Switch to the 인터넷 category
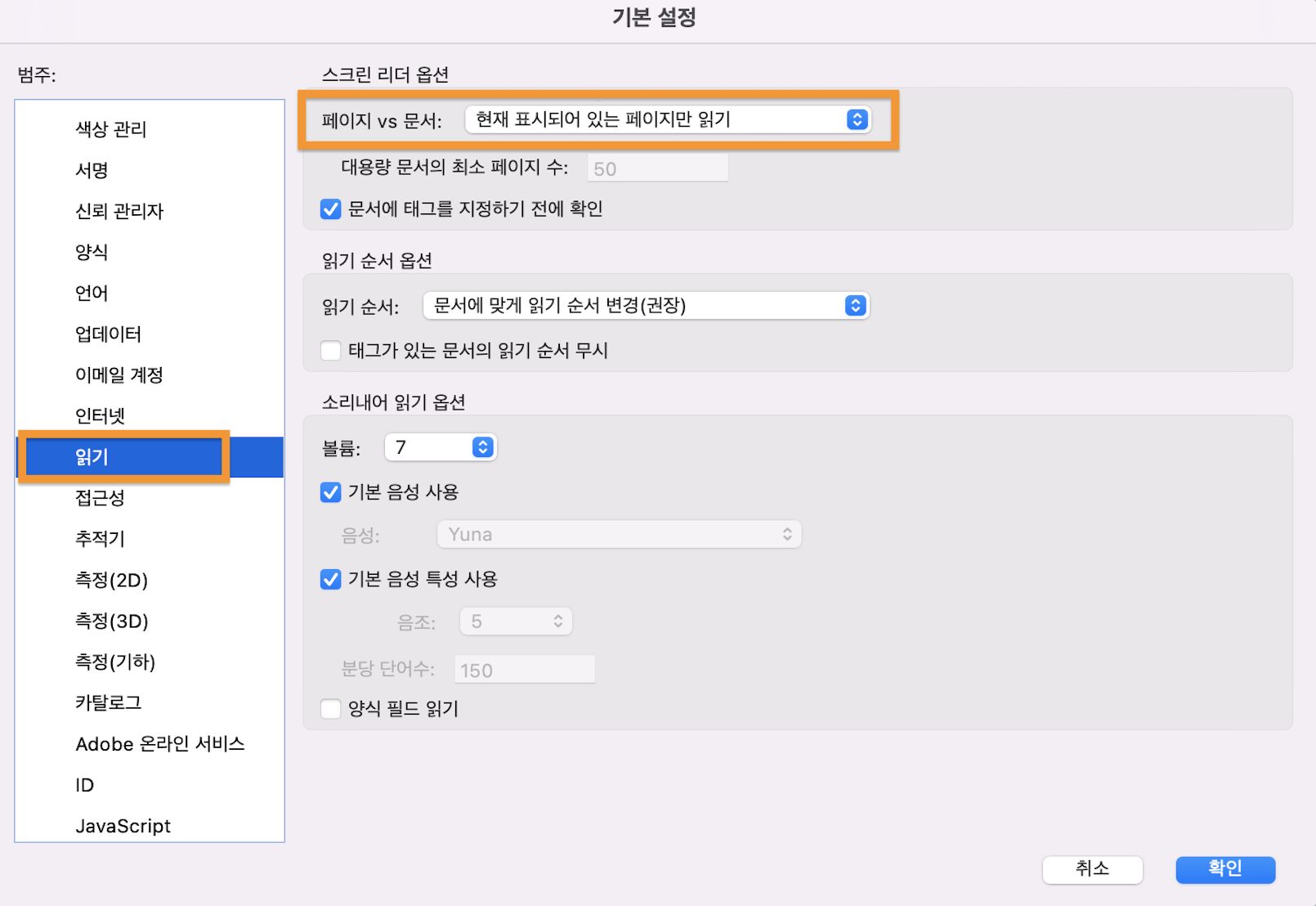Image resolution: width=1316 pixels, height=906 pixels. tap(100, 415)
